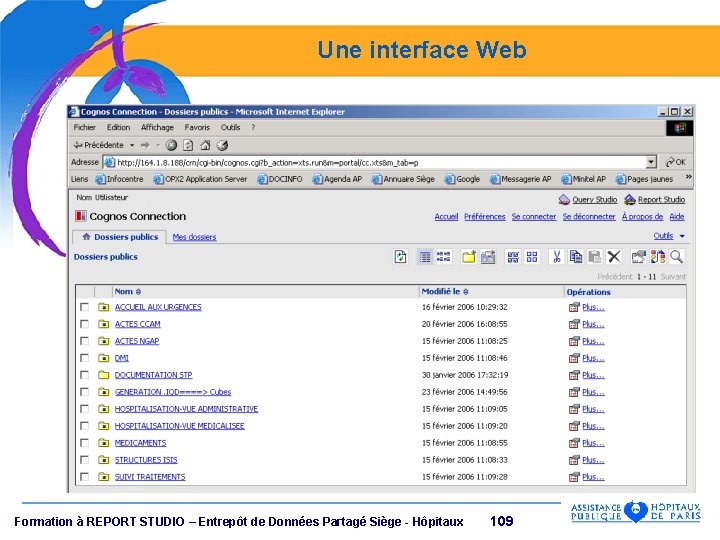Open the HOSPITALISATION-VUE MEDICALISEE folder link

(x=180, y=426)
